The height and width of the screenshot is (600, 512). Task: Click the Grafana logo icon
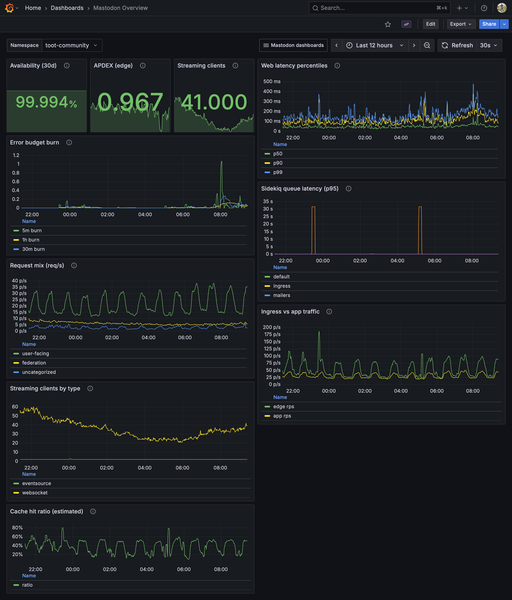9,8
